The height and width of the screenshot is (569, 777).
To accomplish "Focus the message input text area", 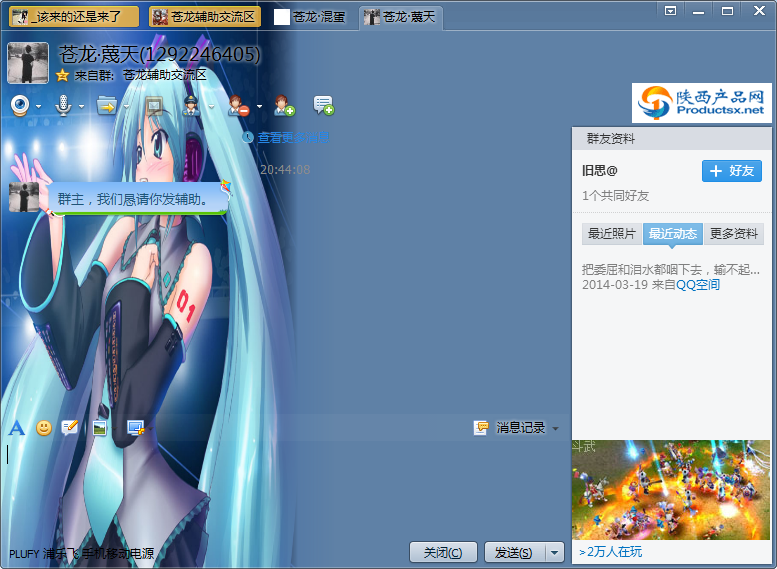I will click(285, 488).
